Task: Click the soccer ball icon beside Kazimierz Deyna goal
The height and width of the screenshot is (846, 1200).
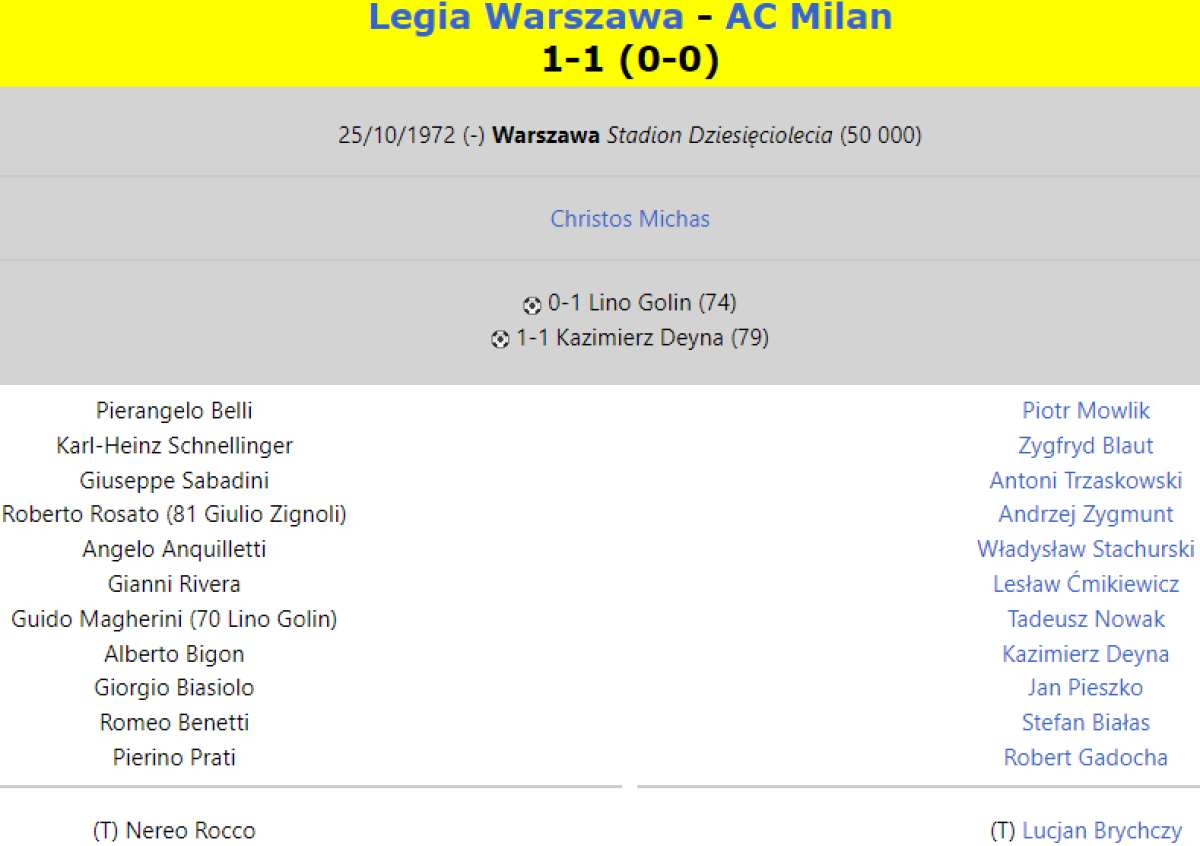Action: tap(500, 340)
